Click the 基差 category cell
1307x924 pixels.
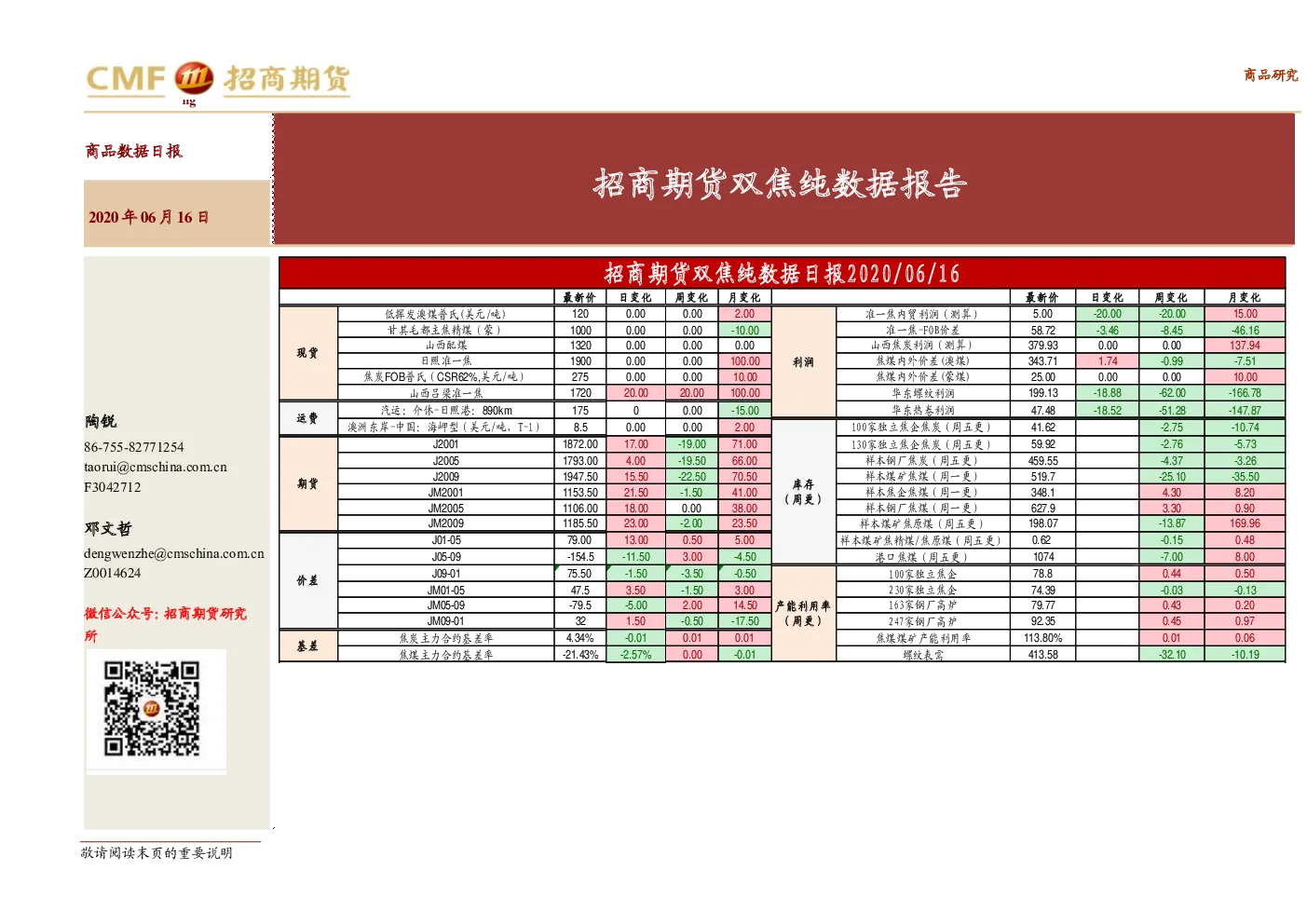click(308, 645)
